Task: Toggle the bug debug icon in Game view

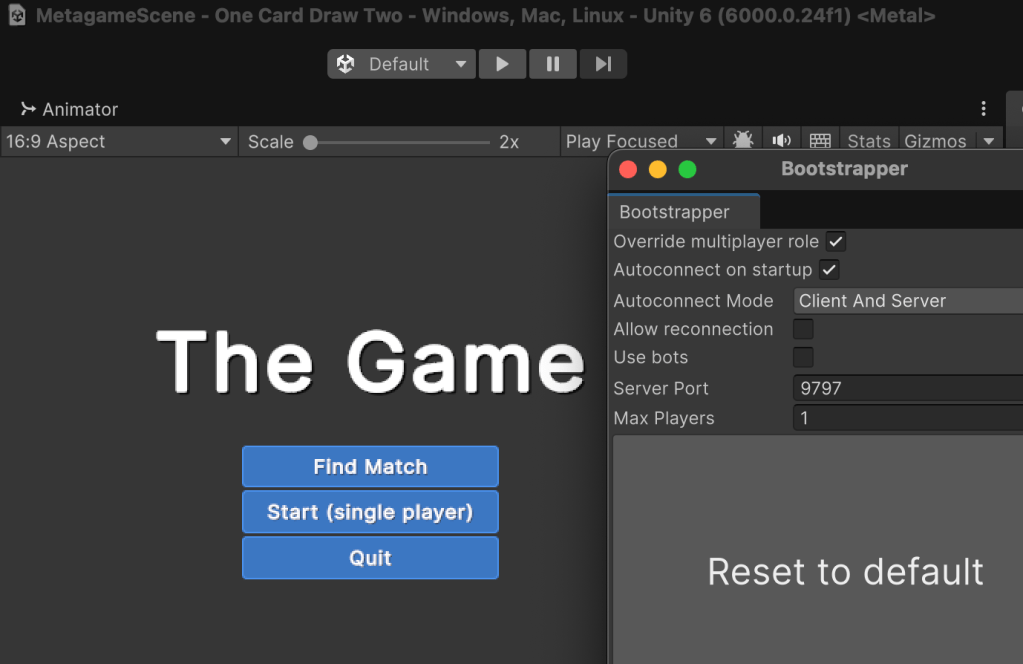Action: click(743, 141)
